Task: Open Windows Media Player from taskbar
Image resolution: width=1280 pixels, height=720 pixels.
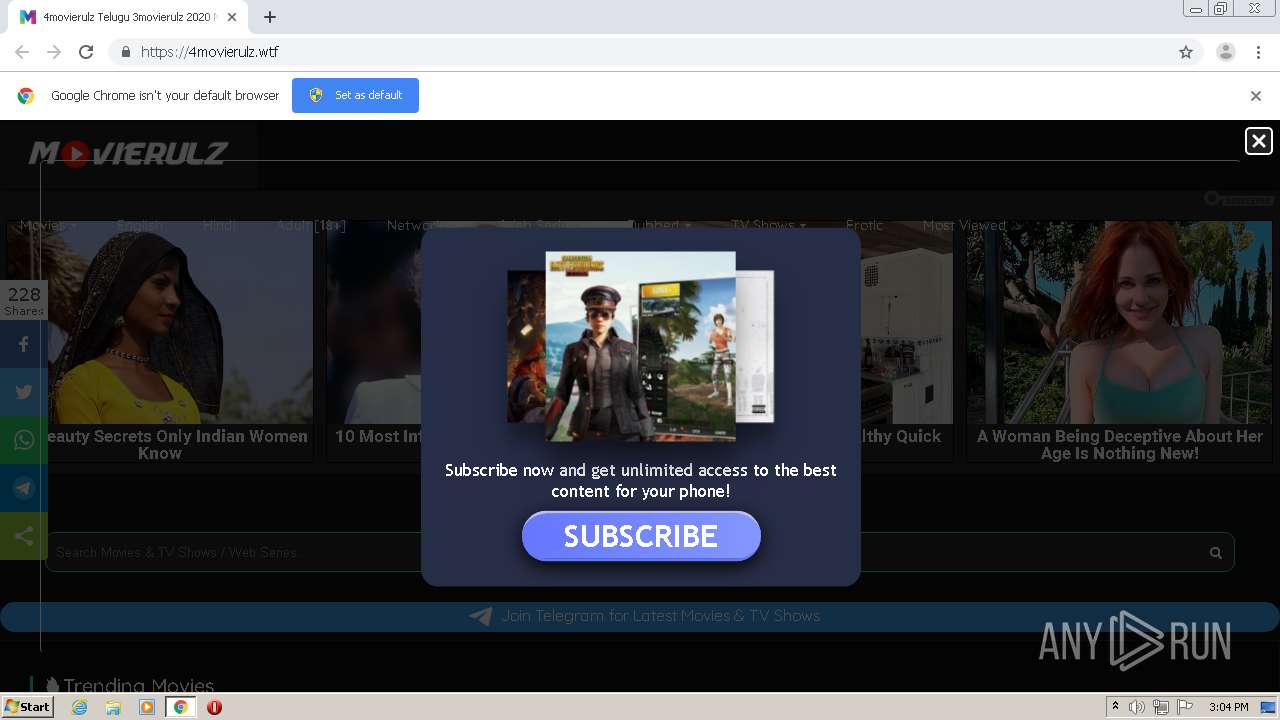Action: 147,707
